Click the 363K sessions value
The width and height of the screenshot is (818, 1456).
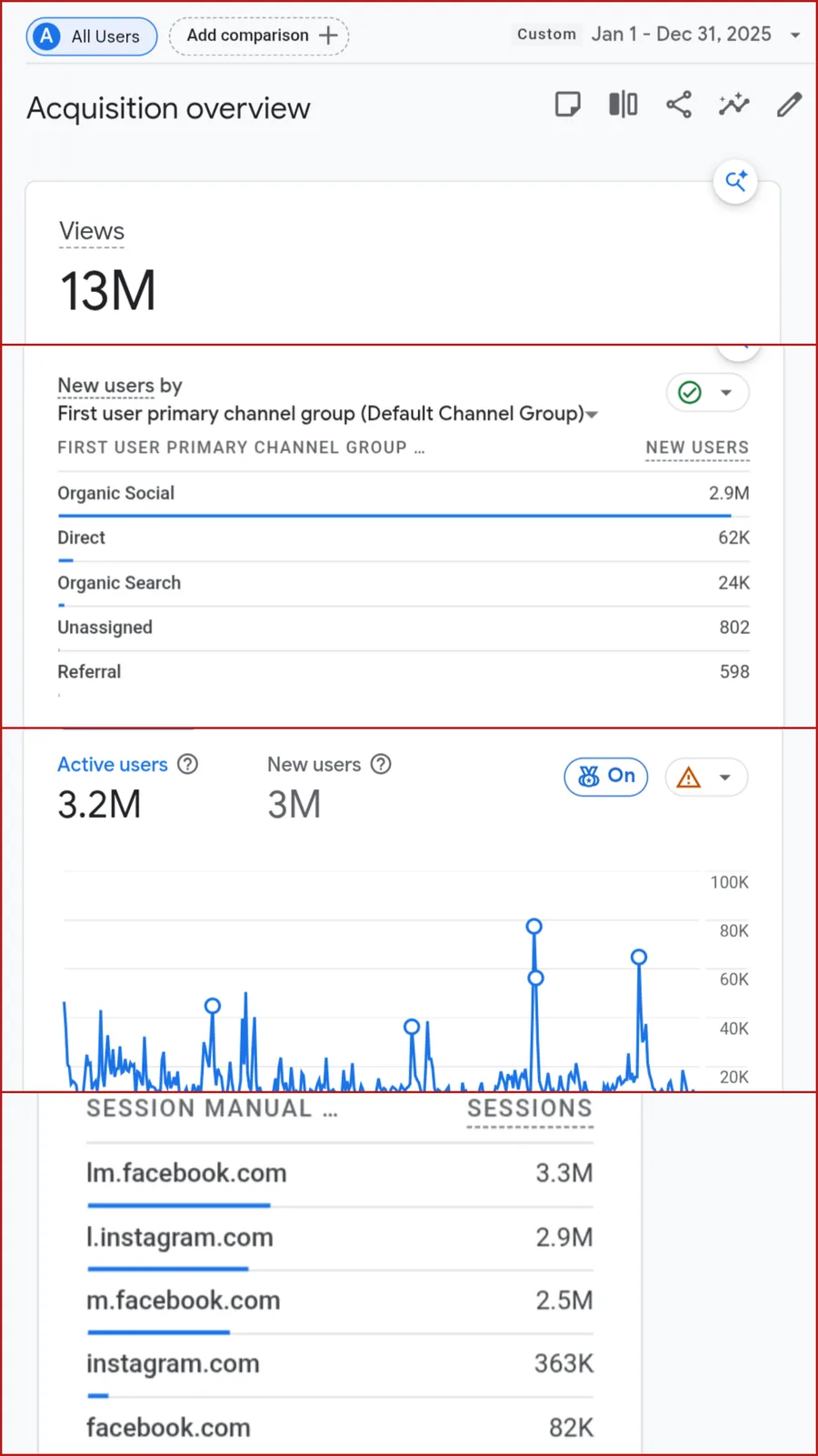(564, 1363)
